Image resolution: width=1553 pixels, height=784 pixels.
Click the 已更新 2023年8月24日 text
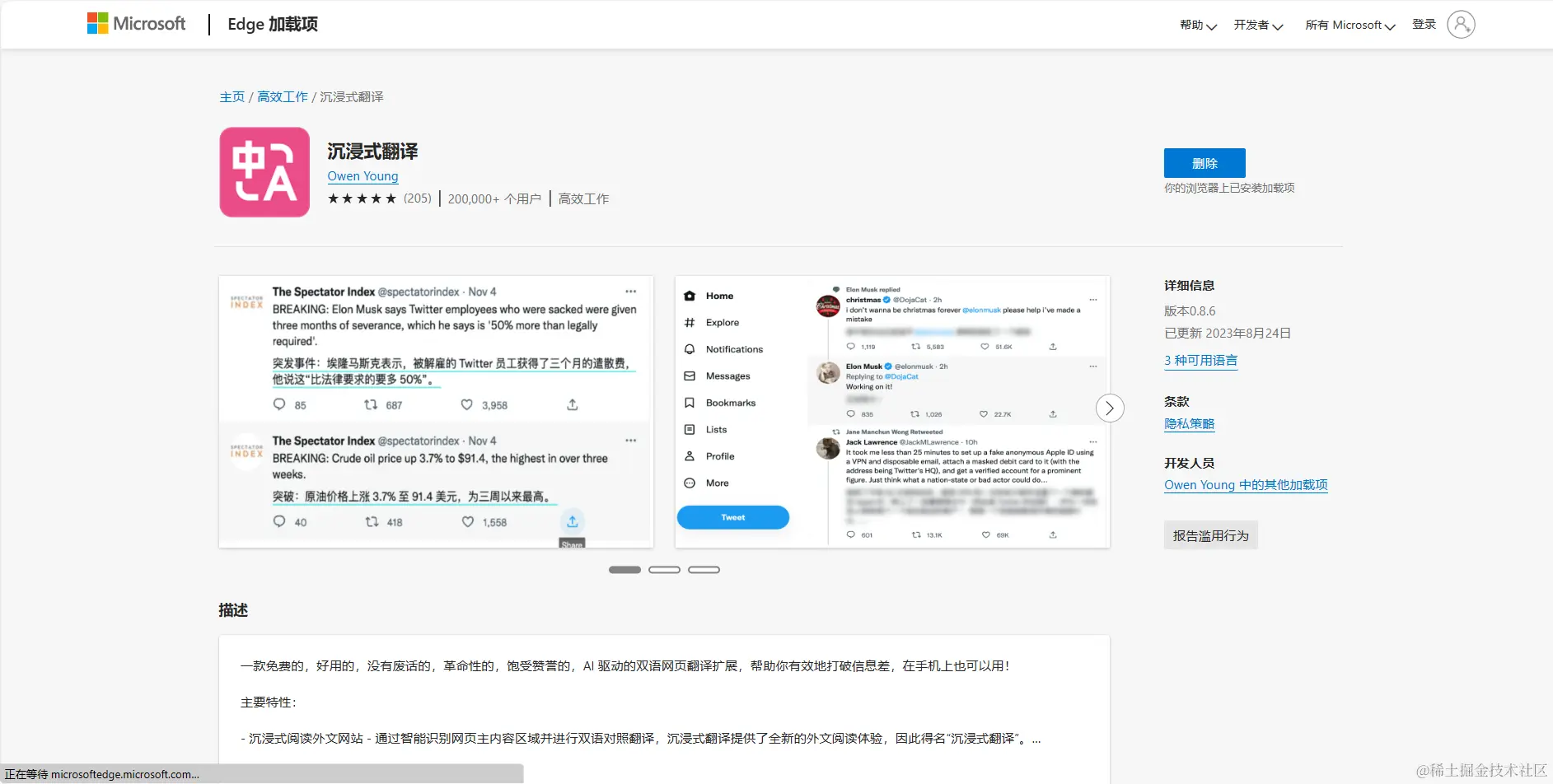coord(1228,334)
